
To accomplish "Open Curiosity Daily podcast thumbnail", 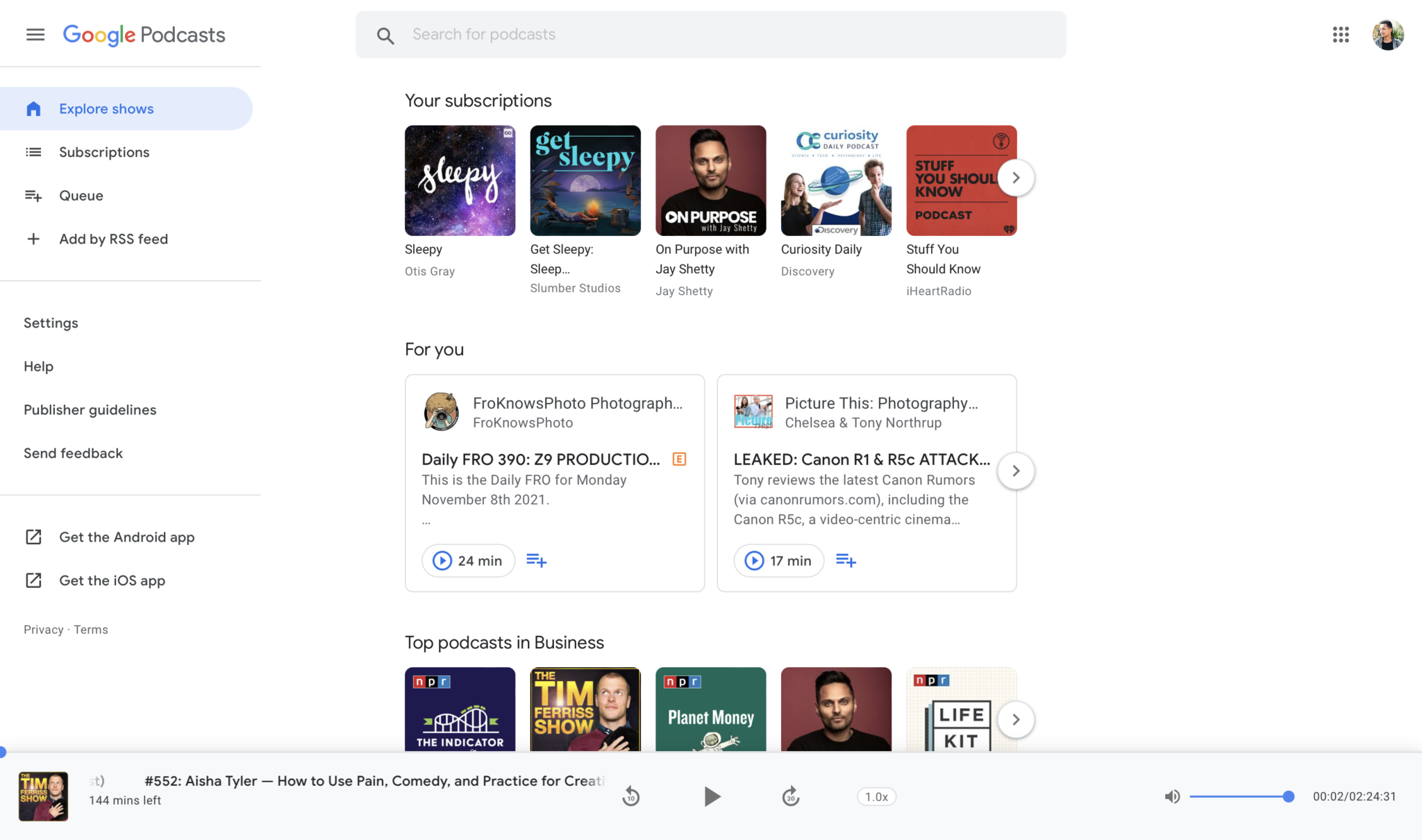I will click(x=836, y=180).
